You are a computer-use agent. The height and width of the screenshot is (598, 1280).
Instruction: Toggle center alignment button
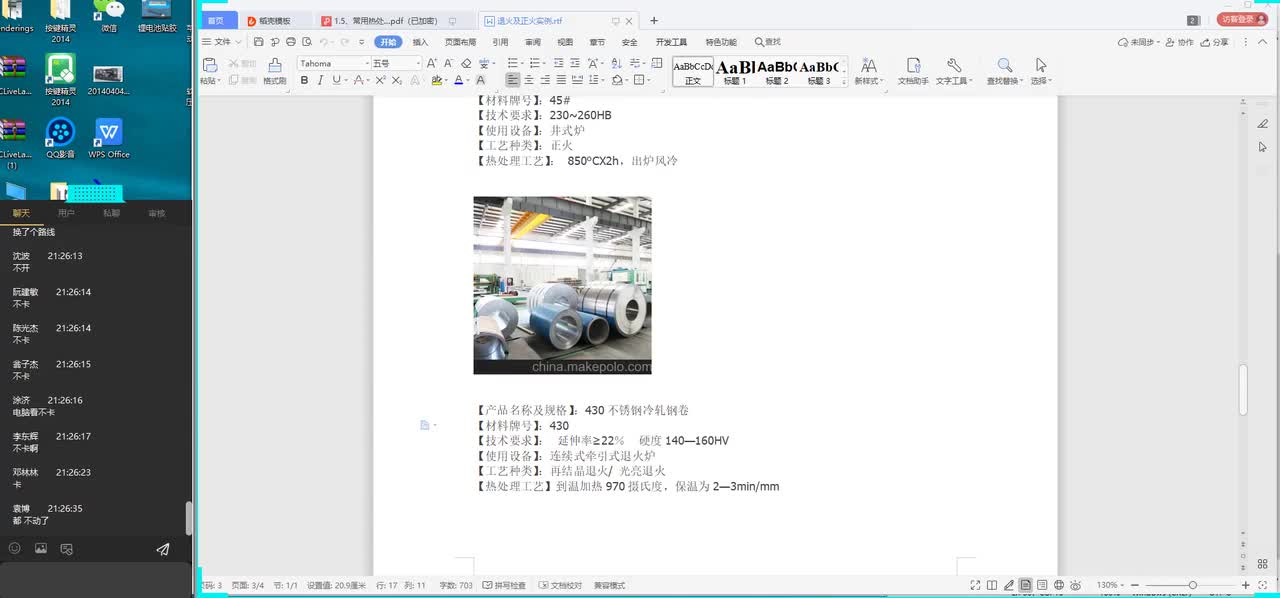point(528,80)
